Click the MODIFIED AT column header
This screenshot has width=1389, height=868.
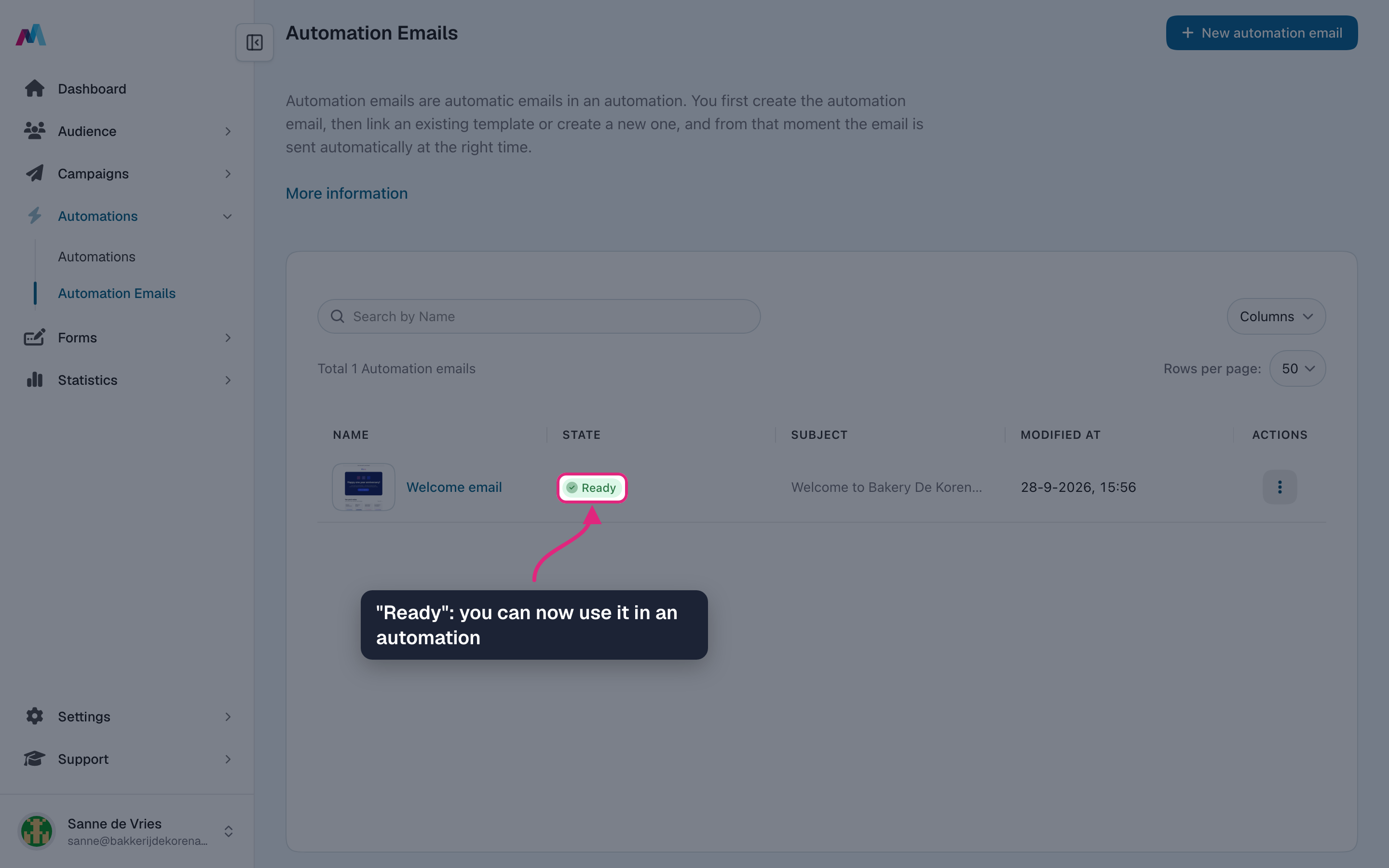pyautogui.click(x=1060, y=434)
